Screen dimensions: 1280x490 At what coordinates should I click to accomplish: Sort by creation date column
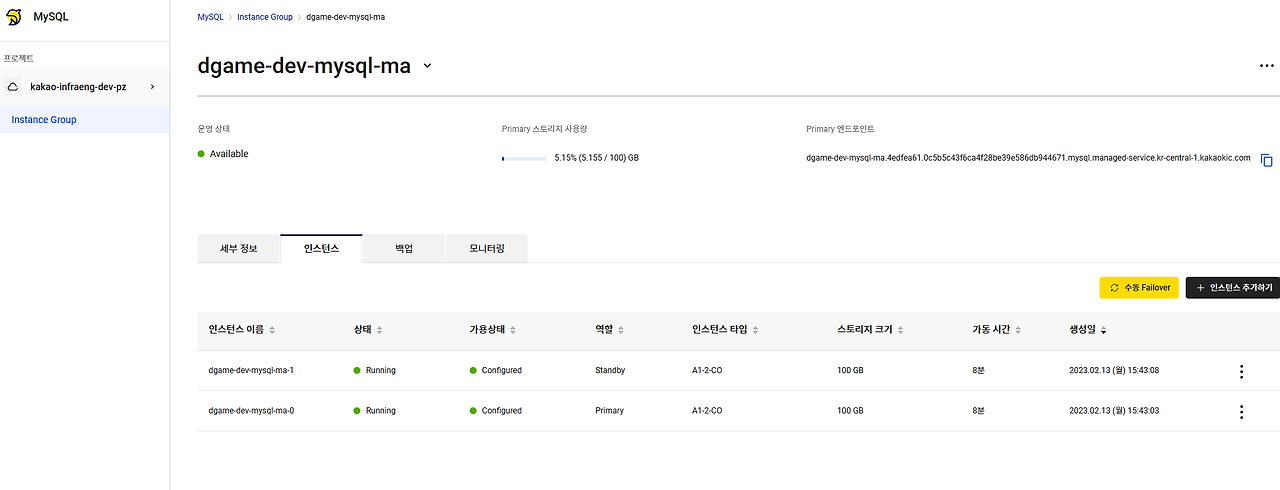pos(1104,330)
